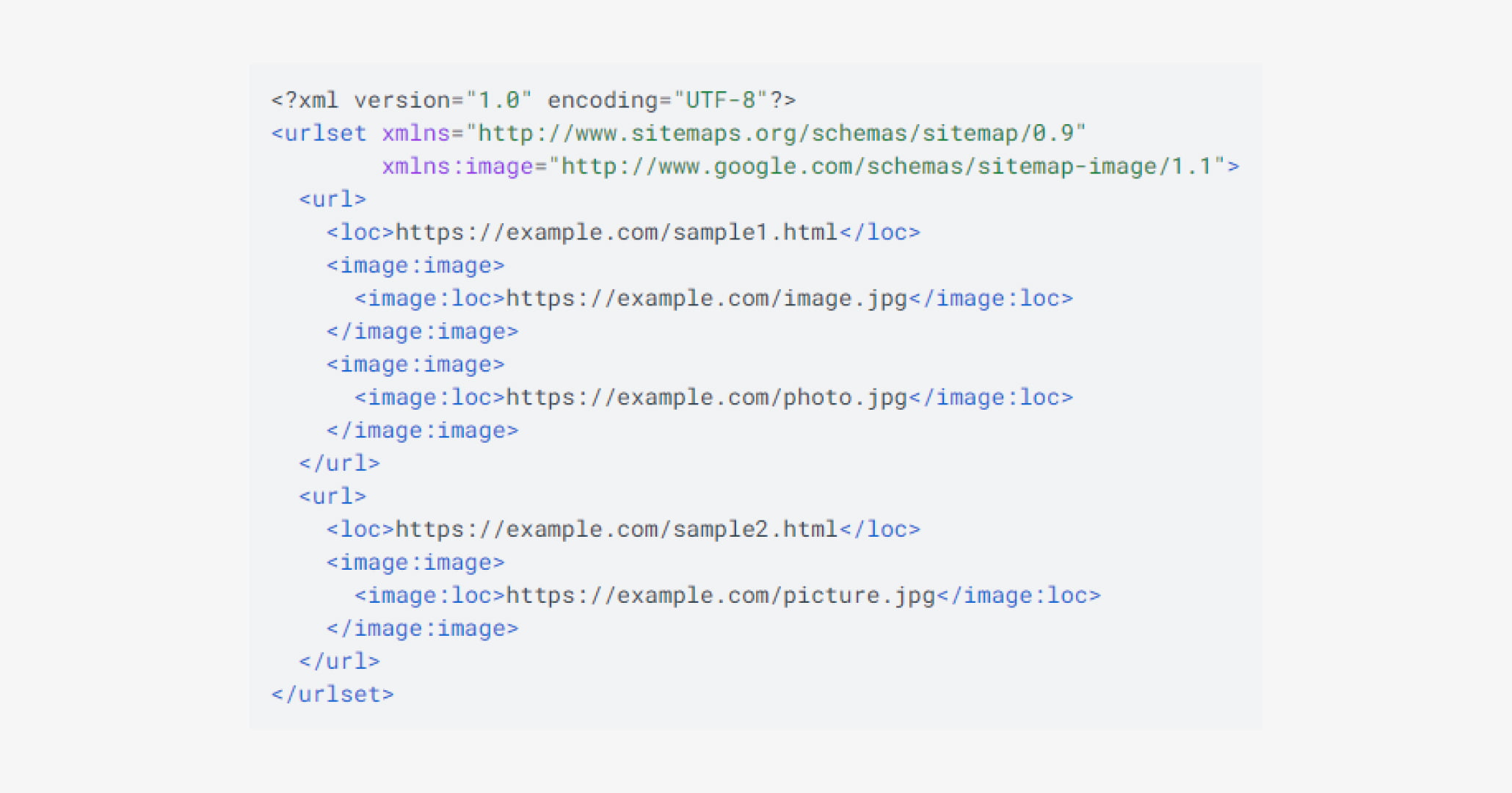Screen dimensions: 1512x793
Task: Click the opening urlset tag name
Action: click(324, 133)
